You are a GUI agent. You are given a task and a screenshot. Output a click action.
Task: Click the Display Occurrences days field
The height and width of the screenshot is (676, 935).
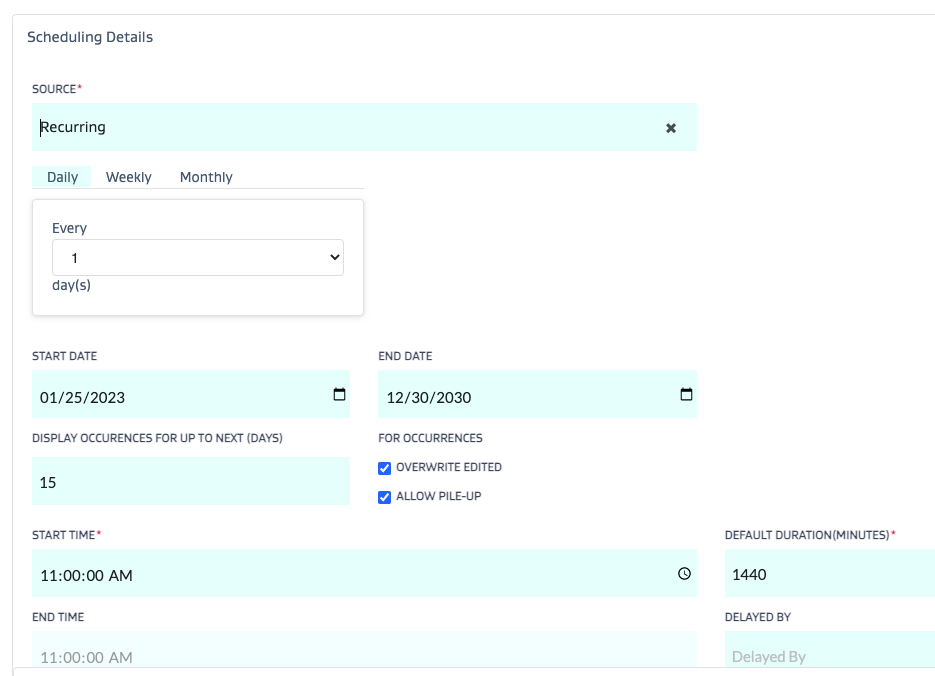pos(190,482)
